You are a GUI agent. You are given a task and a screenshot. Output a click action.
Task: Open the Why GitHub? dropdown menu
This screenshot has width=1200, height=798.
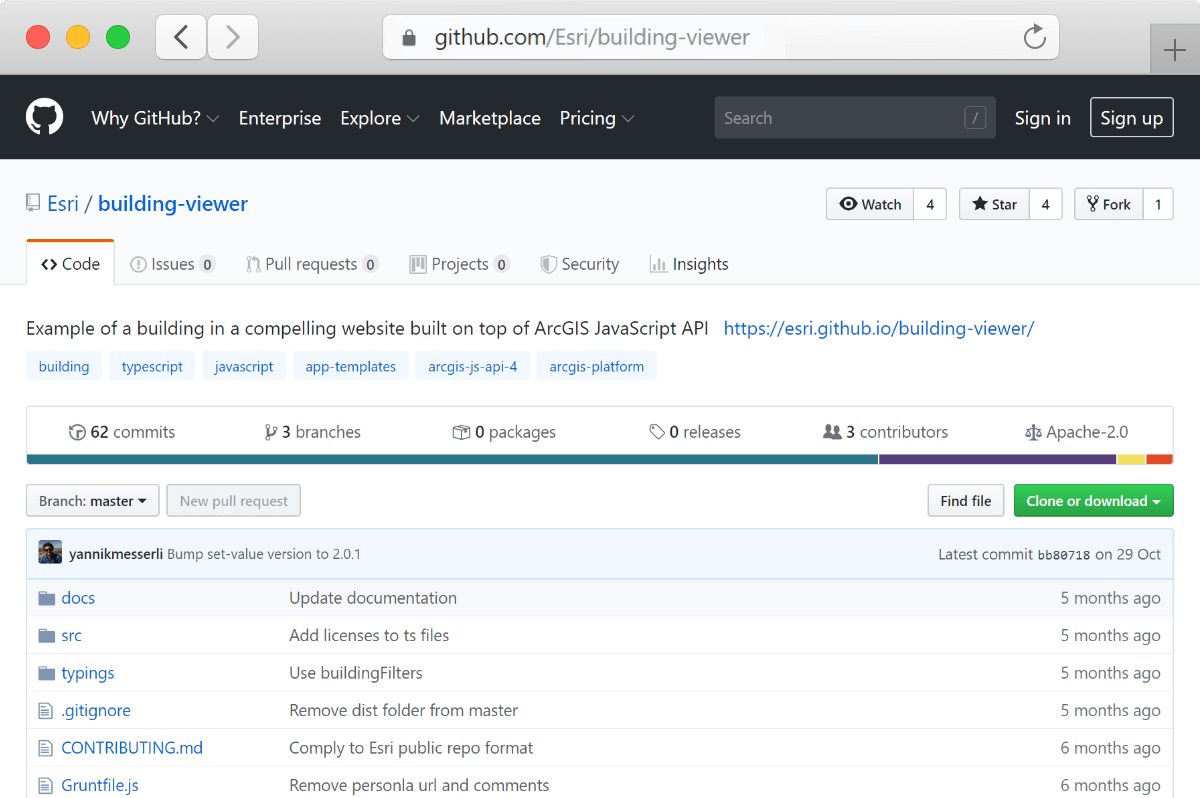coord(155,118)
